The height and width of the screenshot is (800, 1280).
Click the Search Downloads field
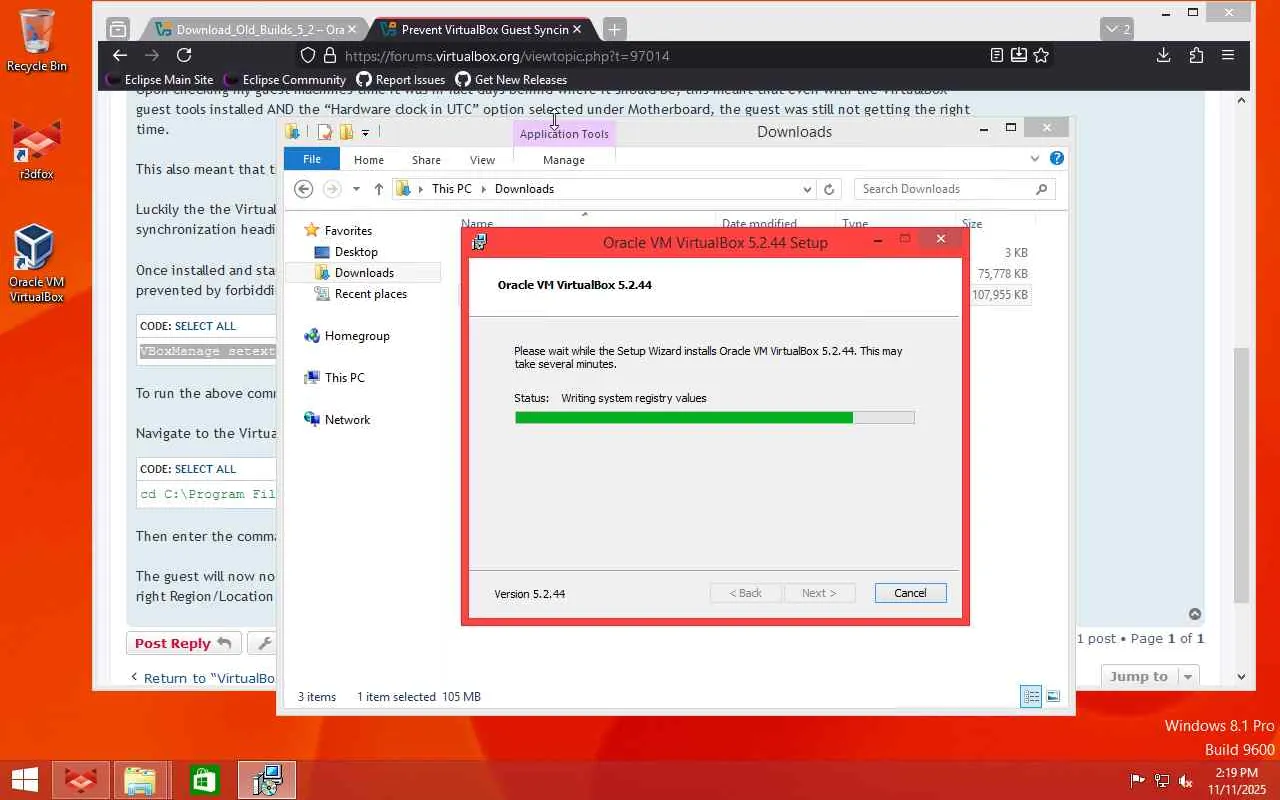[x=954, y=189]
